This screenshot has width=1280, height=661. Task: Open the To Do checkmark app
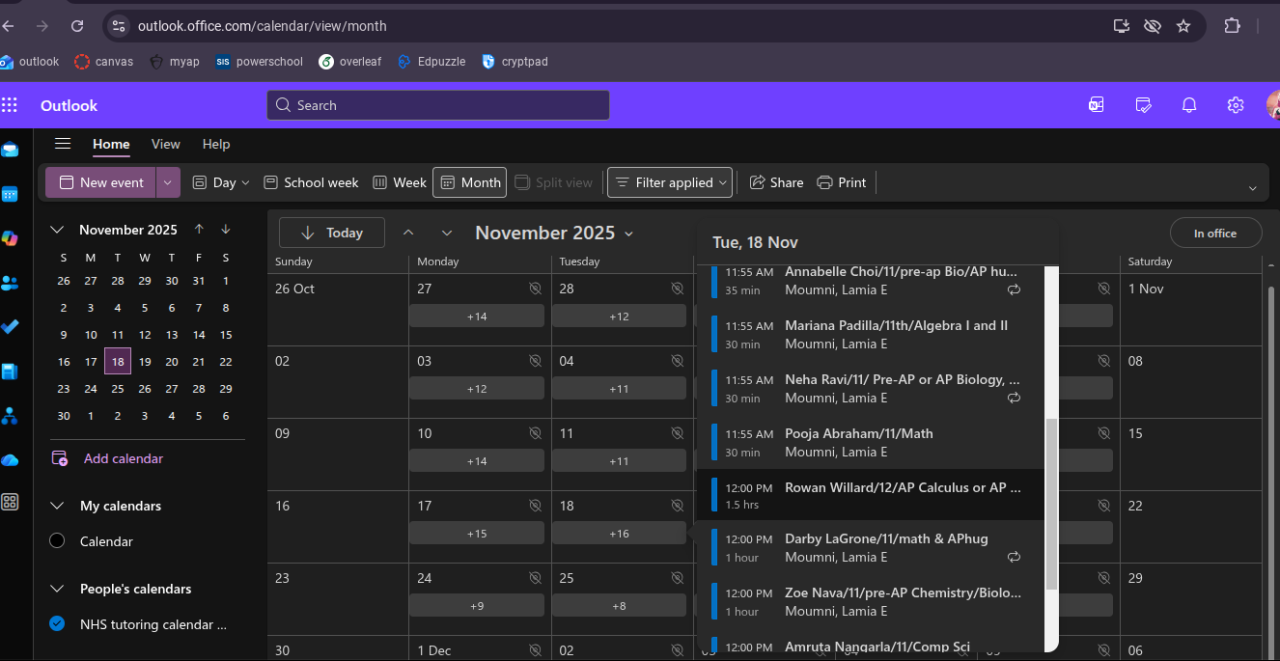tap(10, 327)
